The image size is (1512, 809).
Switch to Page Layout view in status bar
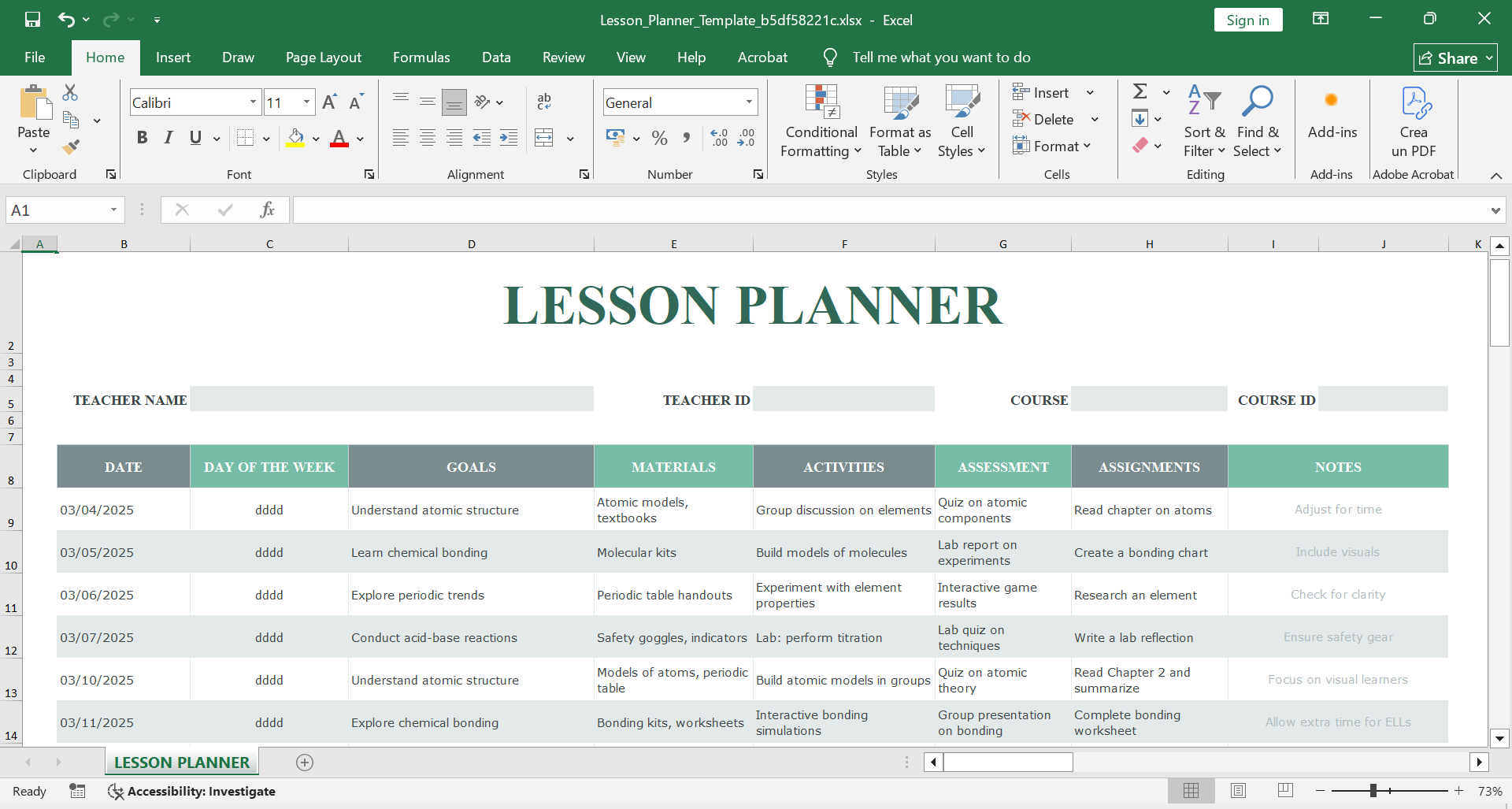(1238, 790)
